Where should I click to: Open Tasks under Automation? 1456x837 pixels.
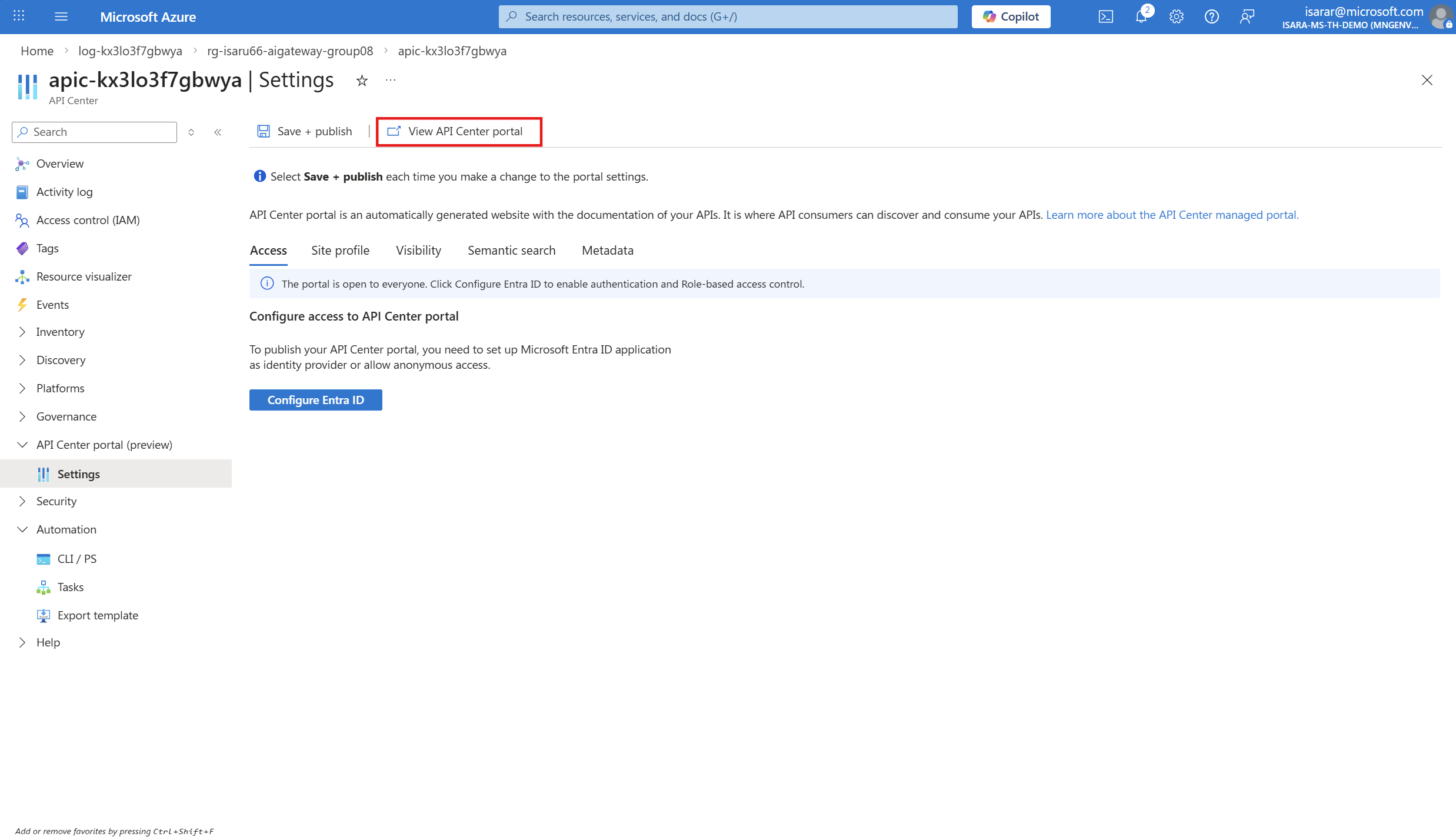pyautogui.click(x=71, y=588)
